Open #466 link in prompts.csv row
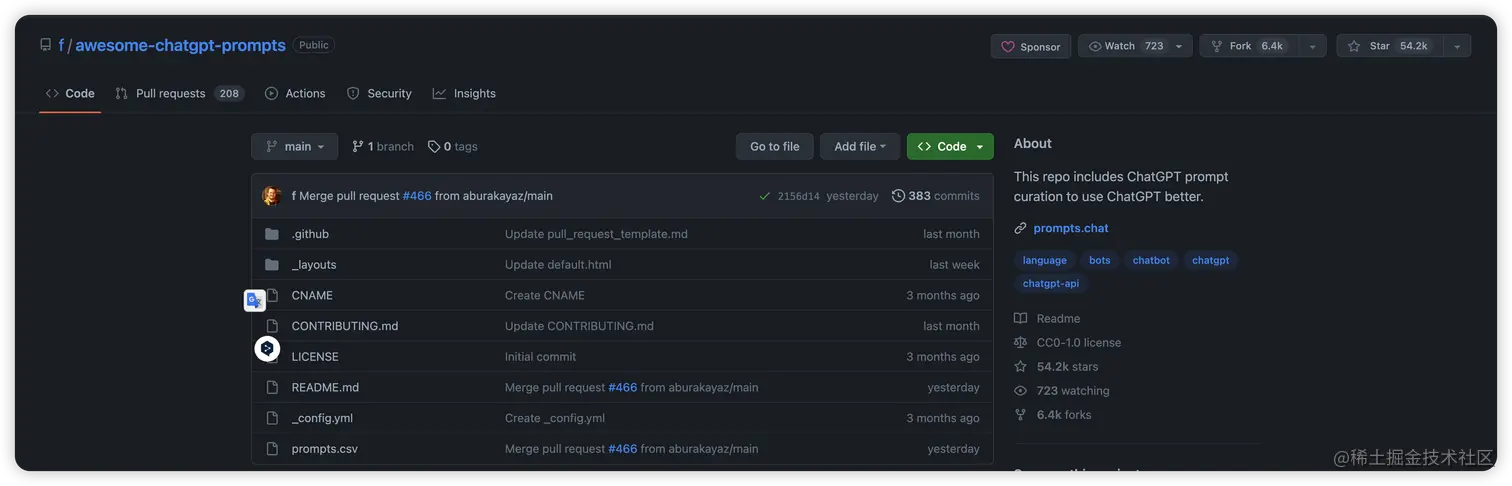 pyautogui.click(x=622, y=449)
